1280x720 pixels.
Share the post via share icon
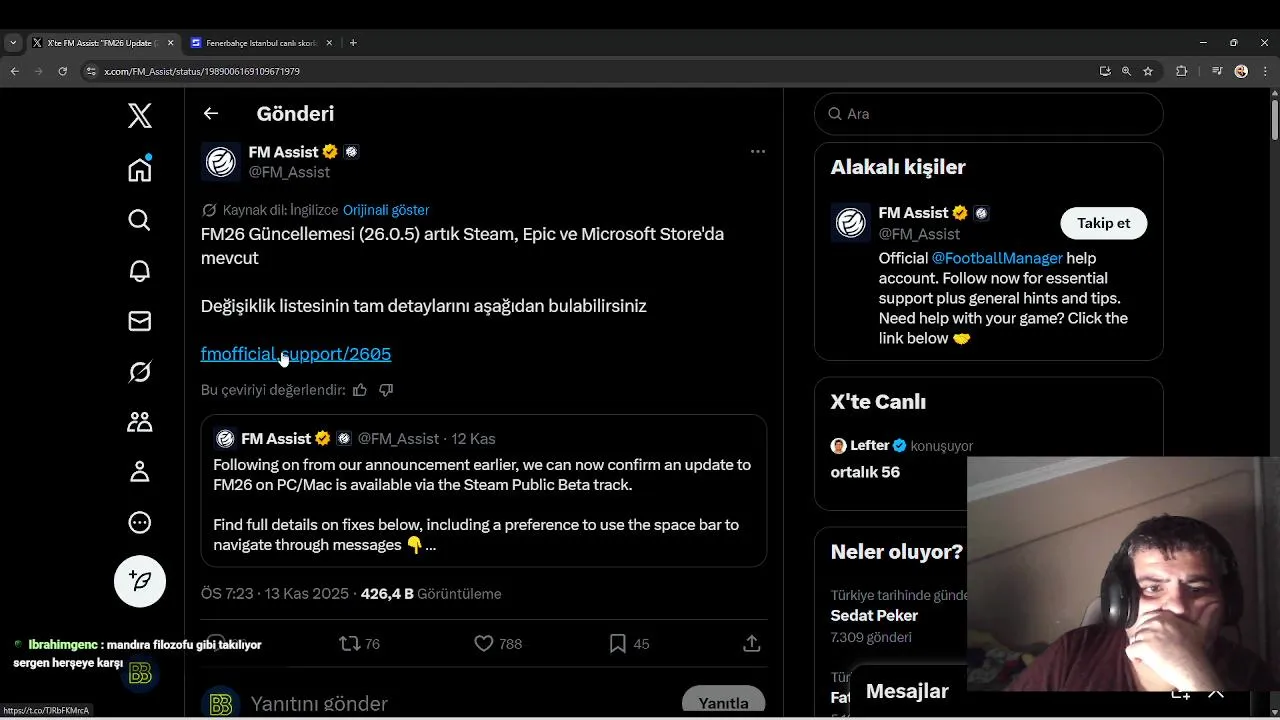coord(752,644)
